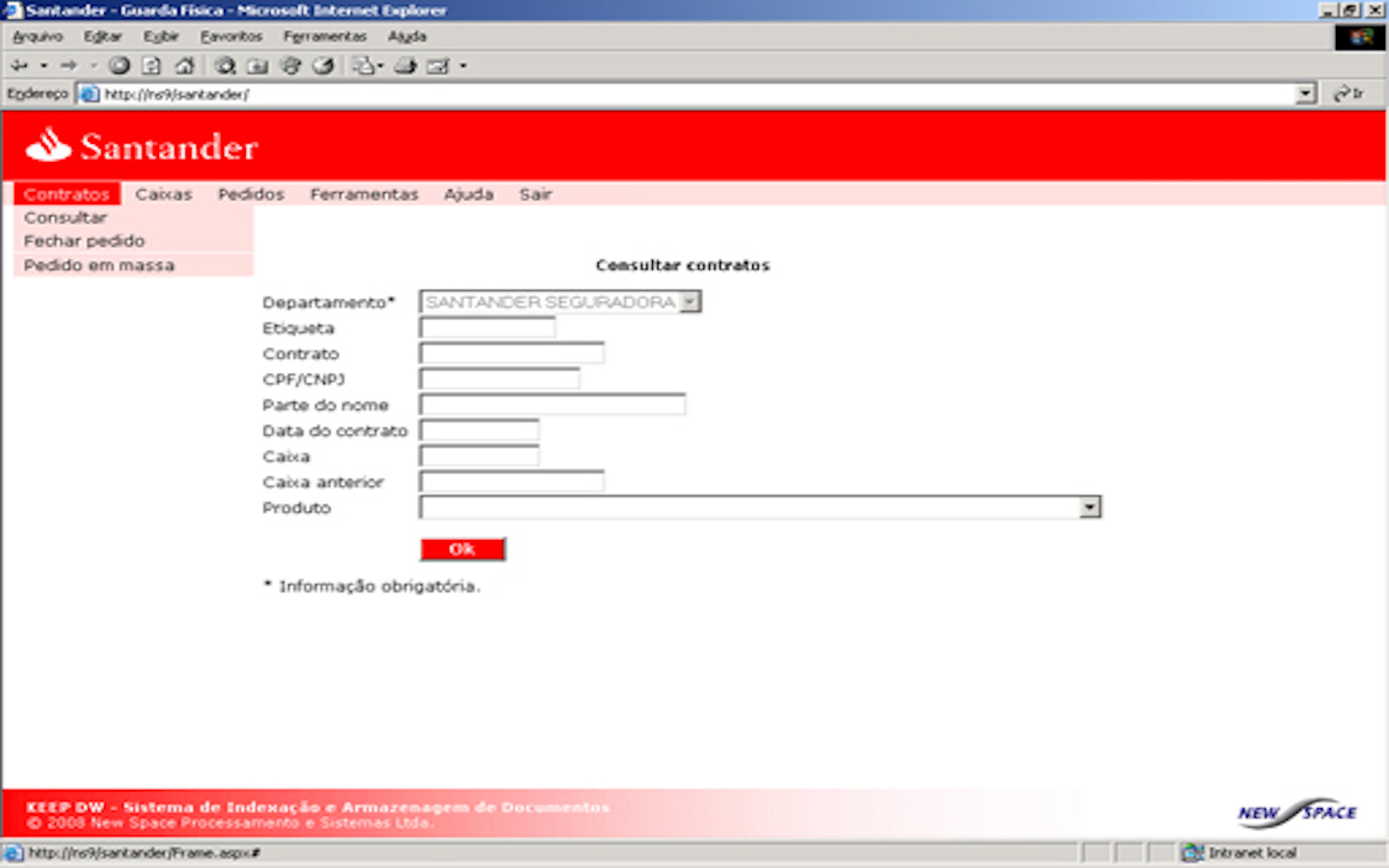
Task: Click the Santander logo in the header
Action: (142, 147)
